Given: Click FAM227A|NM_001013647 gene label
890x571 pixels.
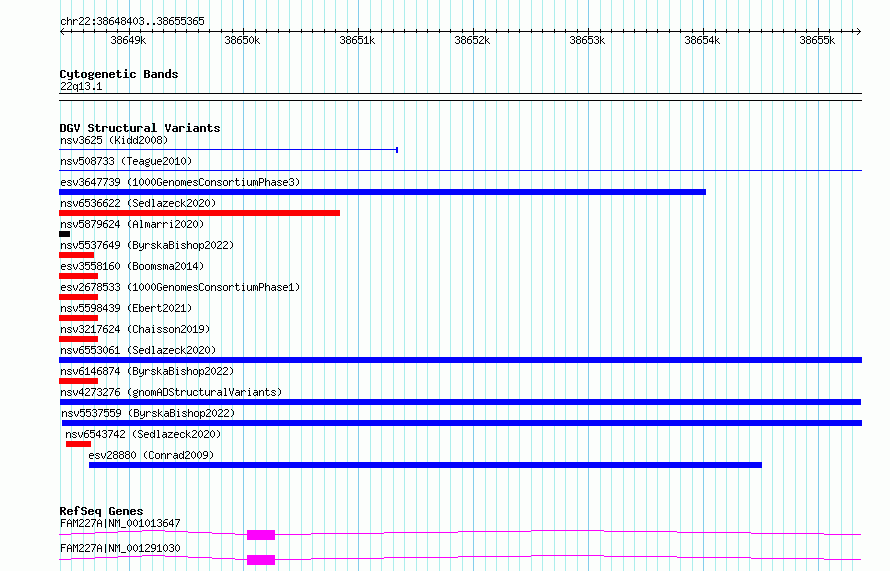Looking at the screenshot, I should (120, 523).
